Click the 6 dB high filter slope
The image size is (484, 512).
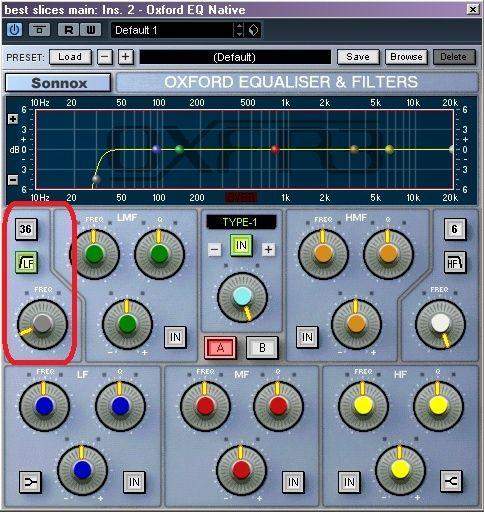pos(455,229)
